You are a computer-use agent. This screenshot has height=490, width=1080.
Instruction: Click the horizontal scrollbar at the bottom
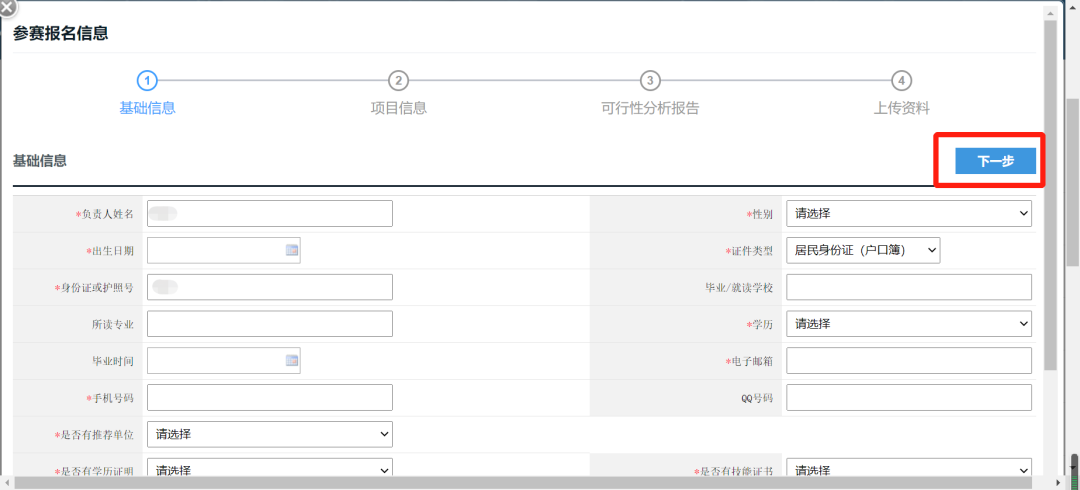tap(500, 483)
